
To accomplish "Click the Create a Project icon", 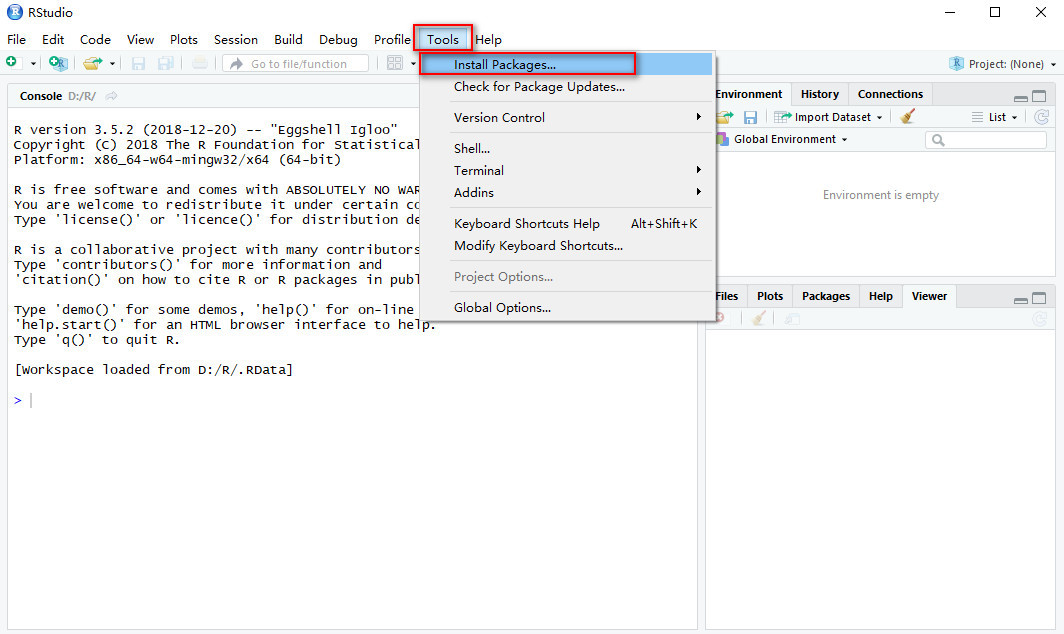I will 58,63.
